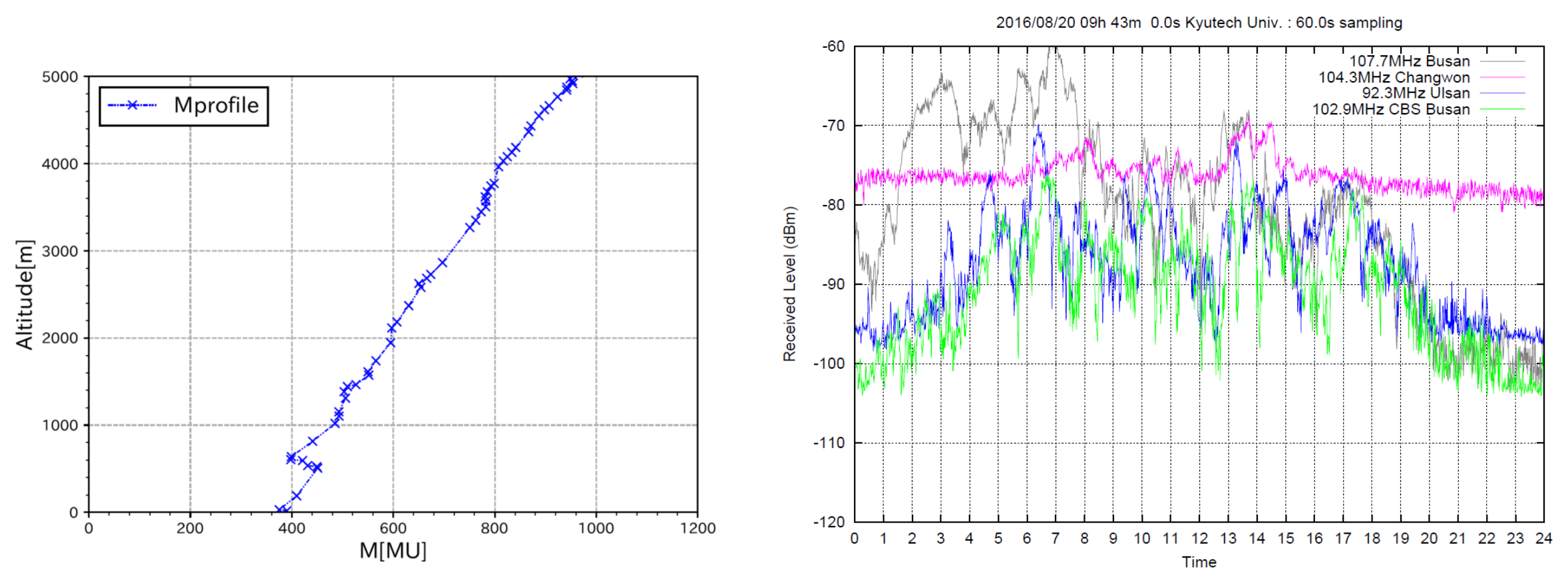Click the green legend line for CBS Busan

click(x=1501, y=109)
